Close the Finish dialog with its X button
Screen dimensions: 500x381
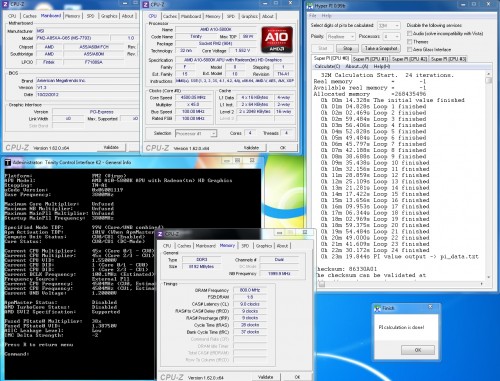(x=430, y=307)
